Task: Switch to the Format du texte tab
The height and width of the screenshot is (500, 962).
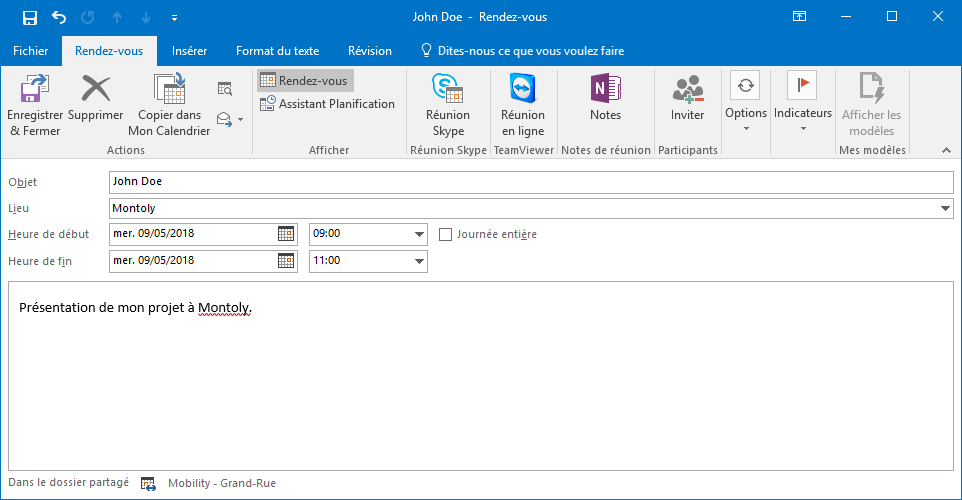Action: (277, 51)
